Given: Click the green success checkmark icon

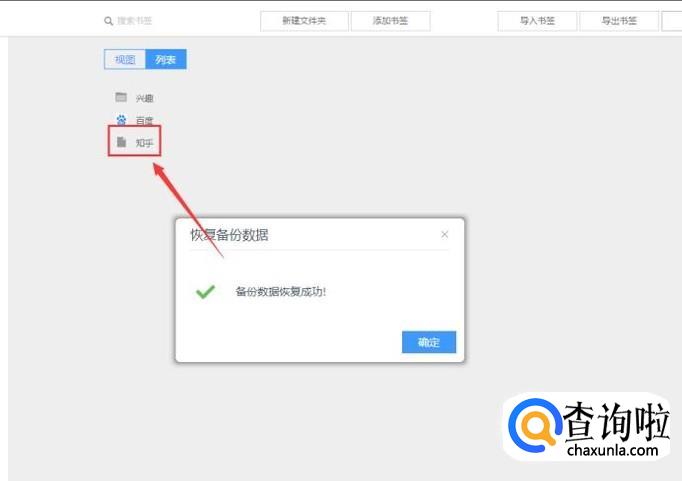Looking at the screenshot, I should click(205, 291).
